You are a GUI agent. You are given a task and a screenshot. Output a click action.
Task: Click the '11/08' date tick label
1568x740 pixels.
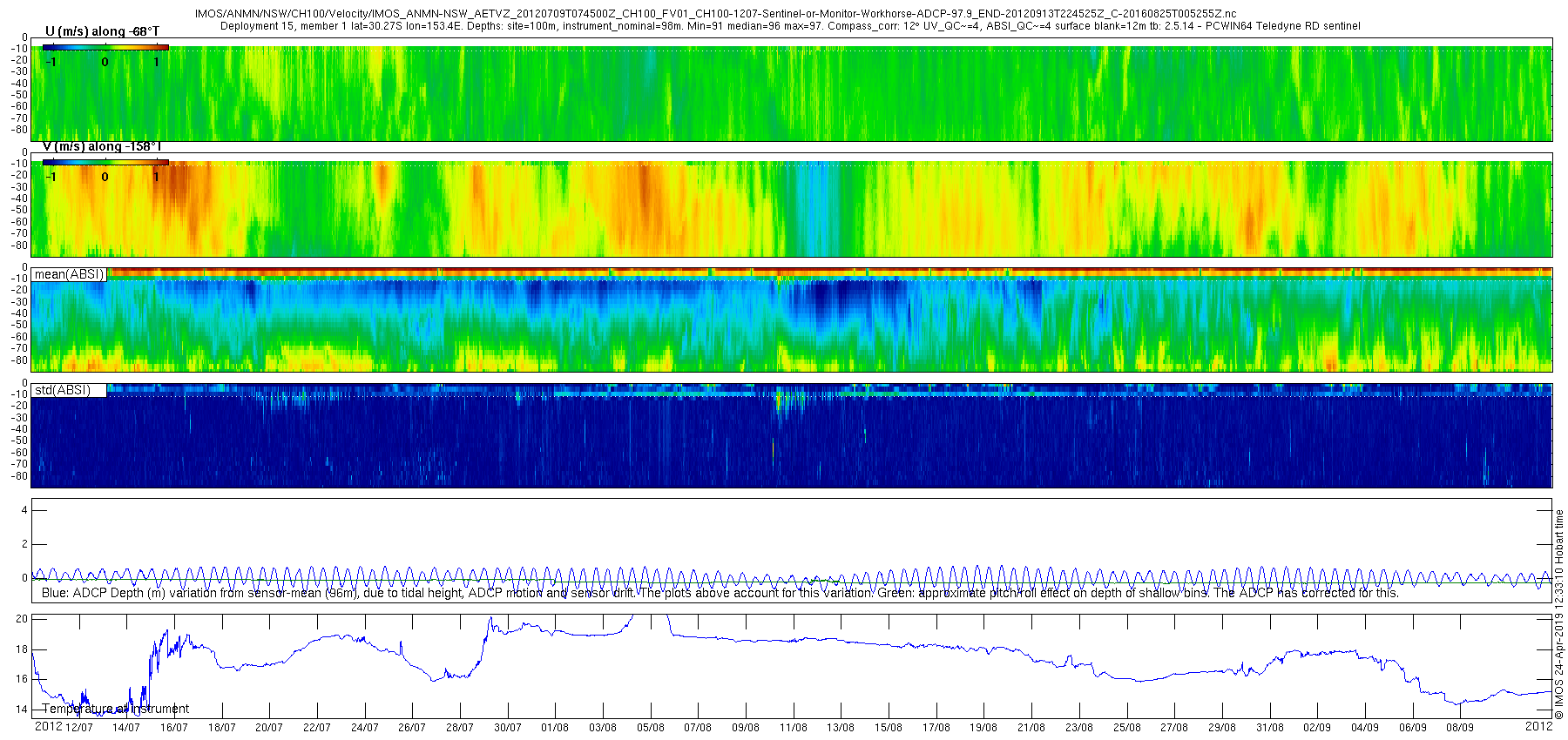click(794, 728)
